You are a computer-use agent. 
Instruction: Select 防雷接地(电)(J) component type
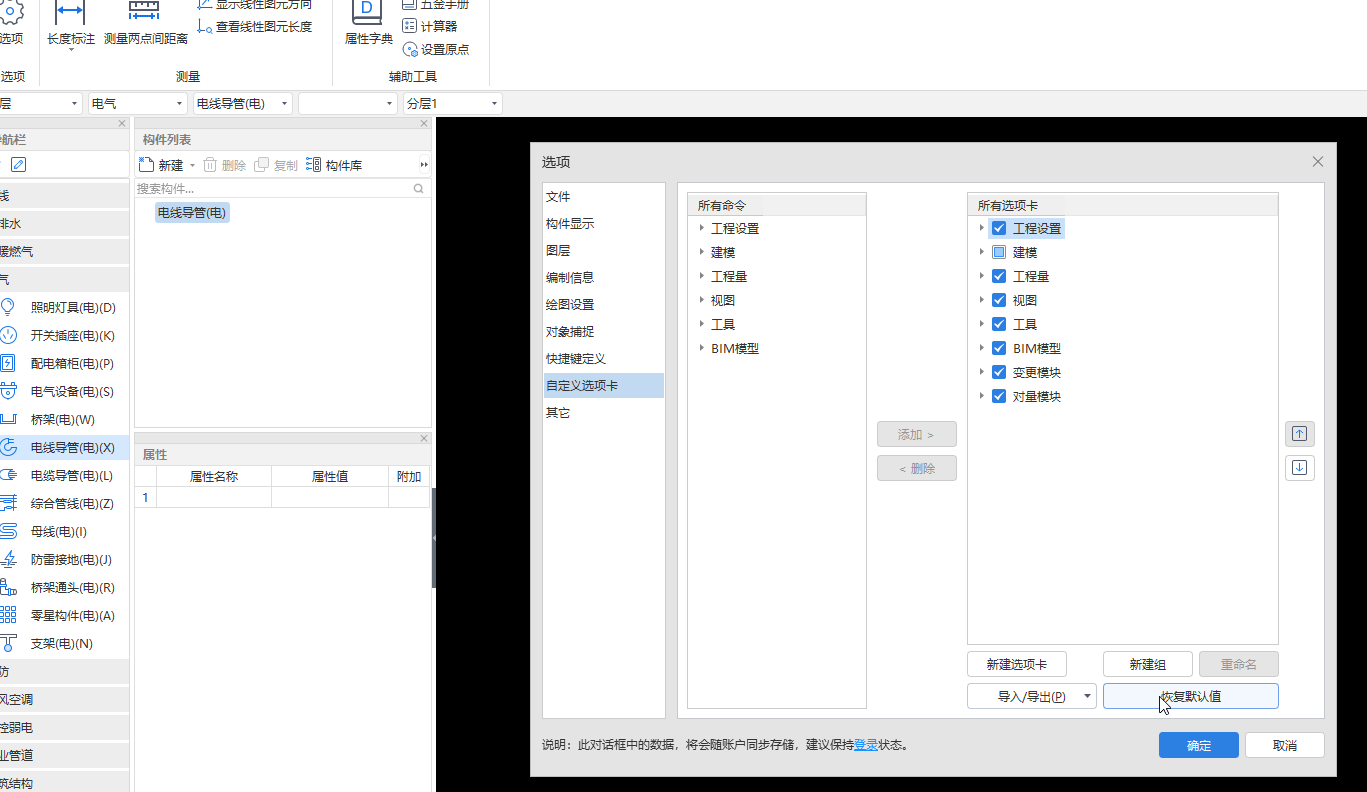pyautogui.click(x=64, y=560)
